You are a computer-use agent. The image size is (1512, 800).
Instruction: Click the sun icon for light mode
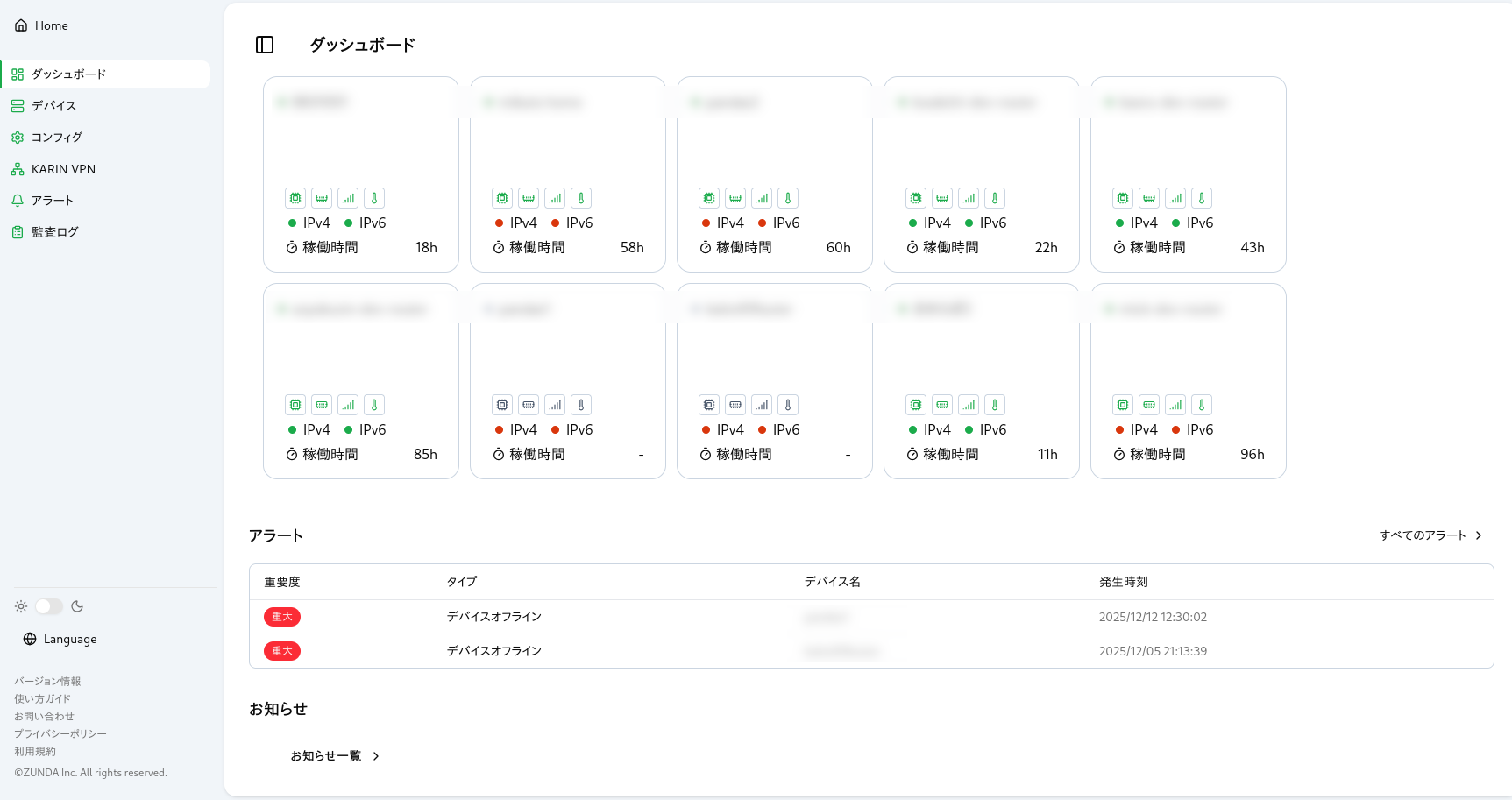coord(20,605)
